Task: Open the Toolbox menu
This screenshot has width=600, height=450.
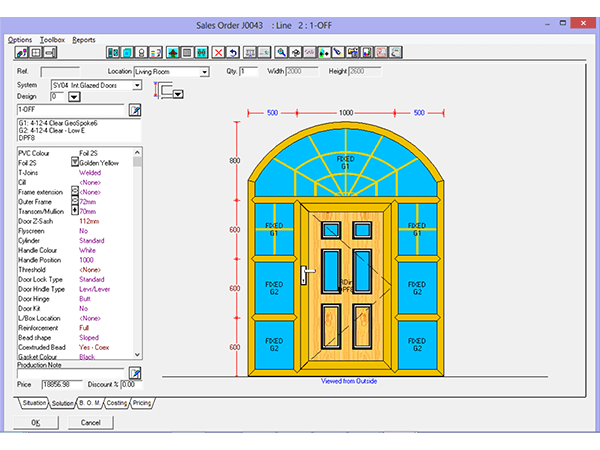Action: tap(52, 39)
